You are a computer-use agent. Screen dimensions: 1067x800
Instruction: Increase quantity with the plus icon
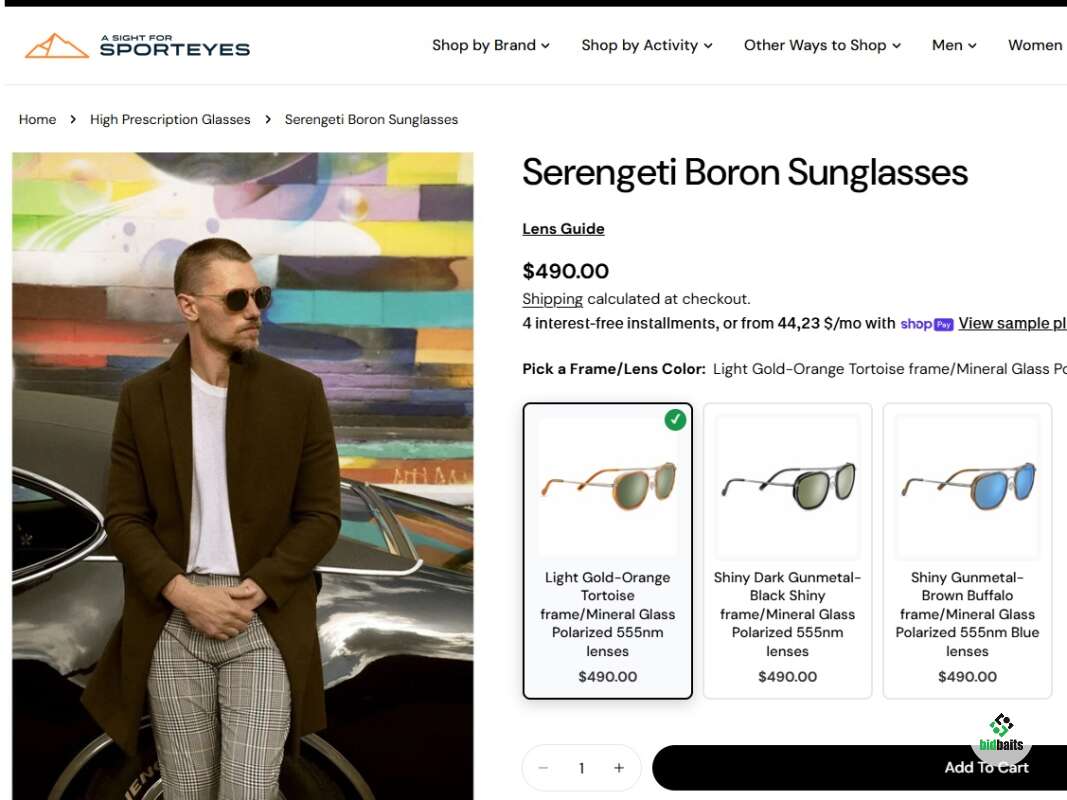[619, 768]
